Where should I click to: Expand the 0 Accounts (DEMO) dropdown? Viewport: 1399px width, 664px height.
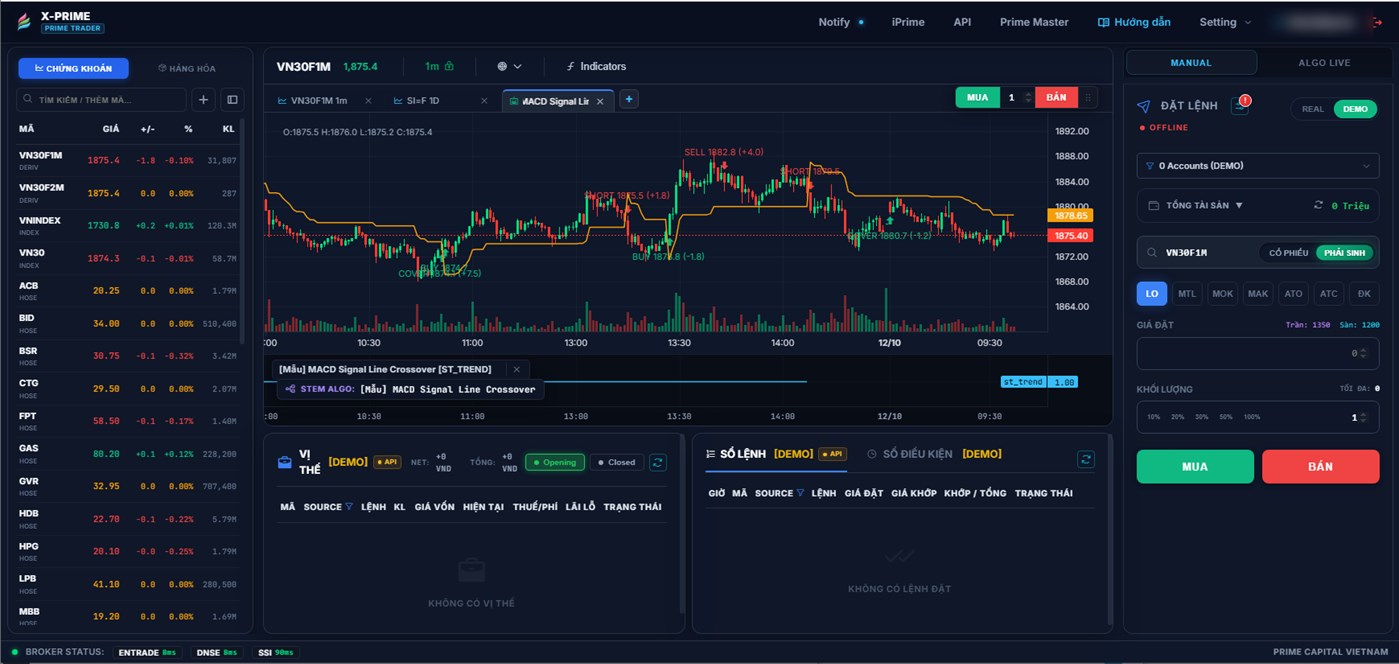pos(1258,166)
